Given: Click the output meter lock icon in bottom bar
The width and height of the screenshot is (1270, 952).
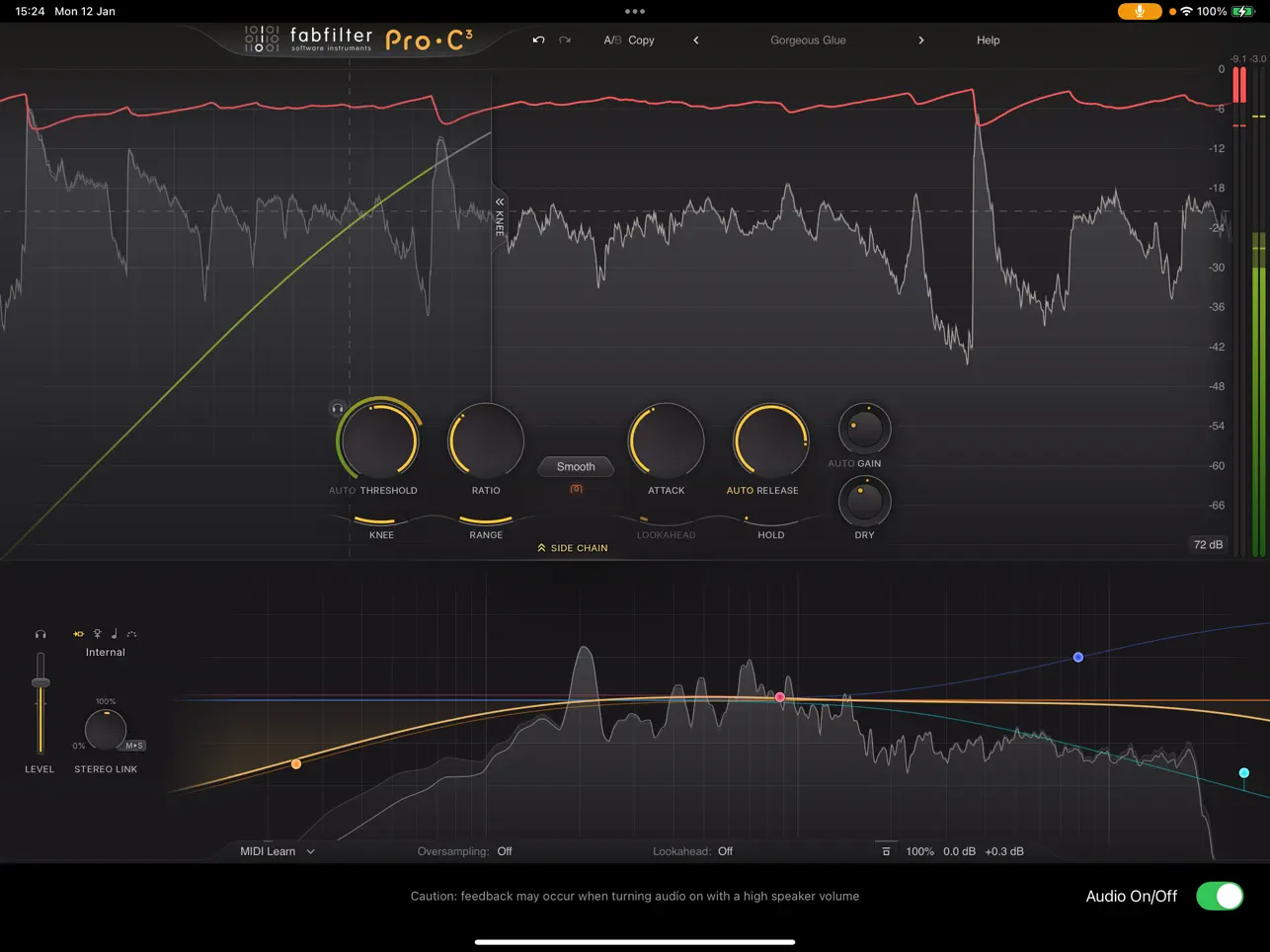Looking at the screenshot, I should [x=886, y=850].
